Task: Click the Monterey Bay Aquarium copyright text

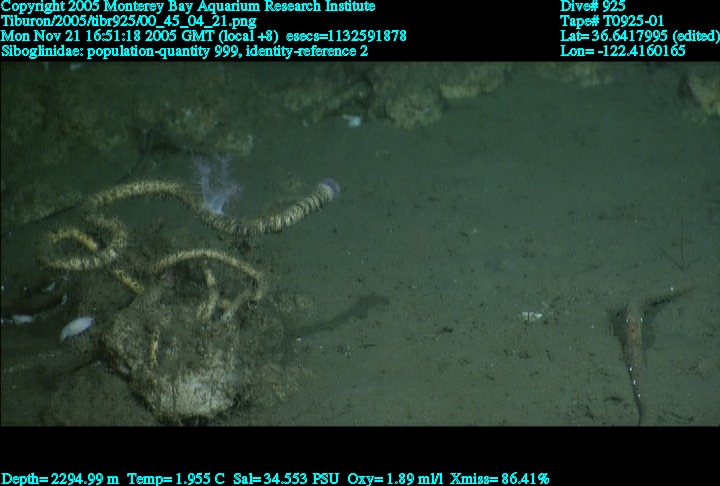Action: 188,6
